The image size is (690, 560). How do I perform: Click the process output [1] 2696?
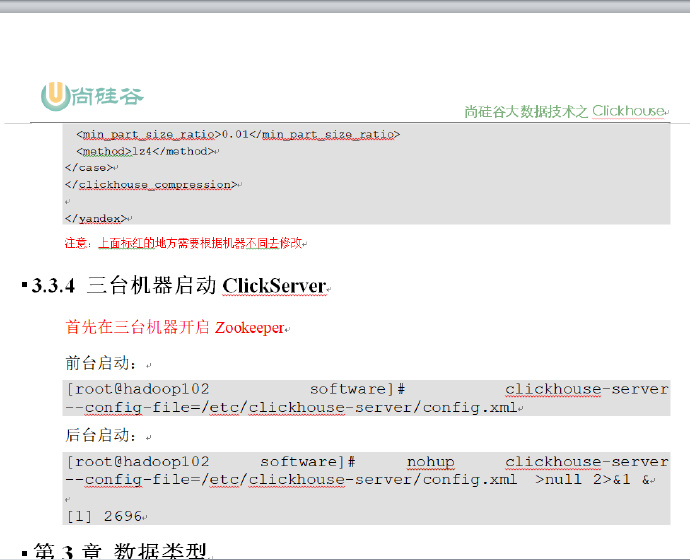[x=104, y=516]
